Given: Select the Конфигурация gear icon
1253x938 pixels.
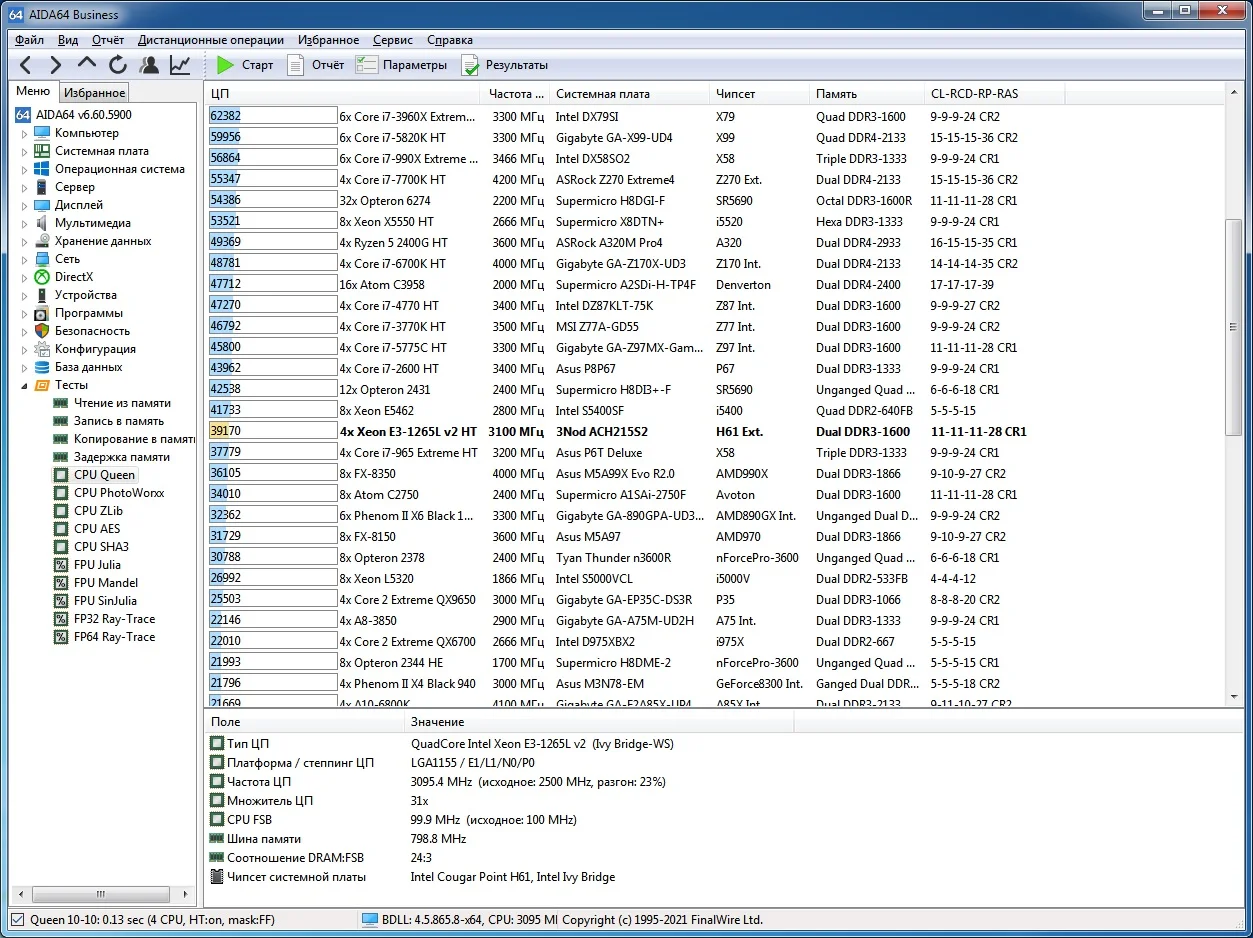Looking at the screenshot, I should (x=42, y=349).
